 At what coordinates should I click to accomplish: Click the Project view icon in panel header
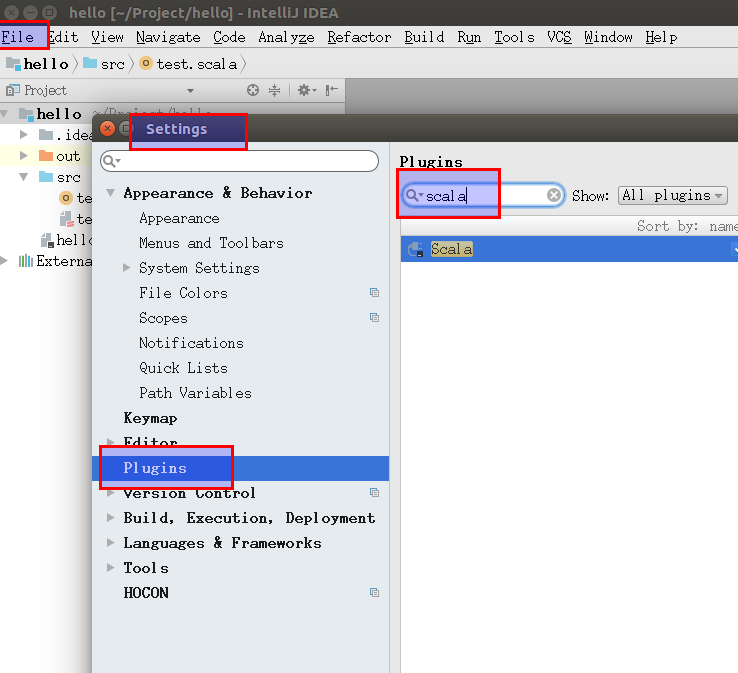pos(13,90)
